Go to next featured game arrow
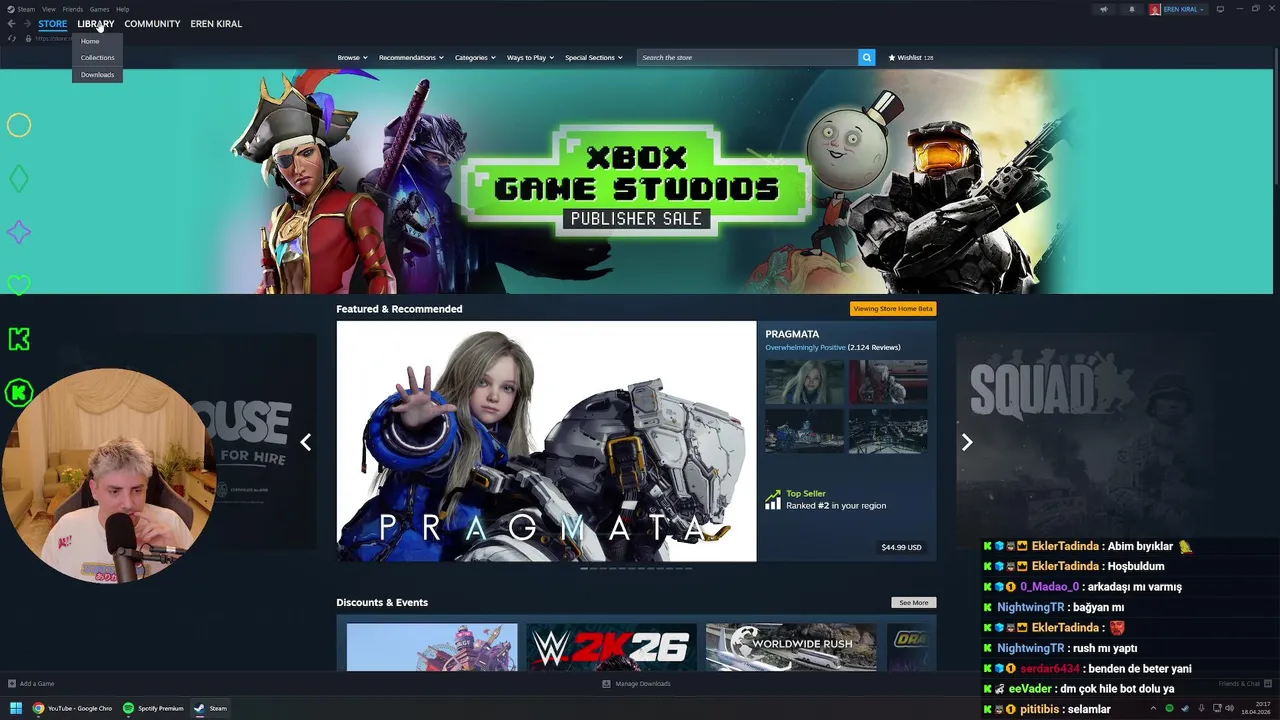Screen dimensions: 1280x720 tap(966, 442)
